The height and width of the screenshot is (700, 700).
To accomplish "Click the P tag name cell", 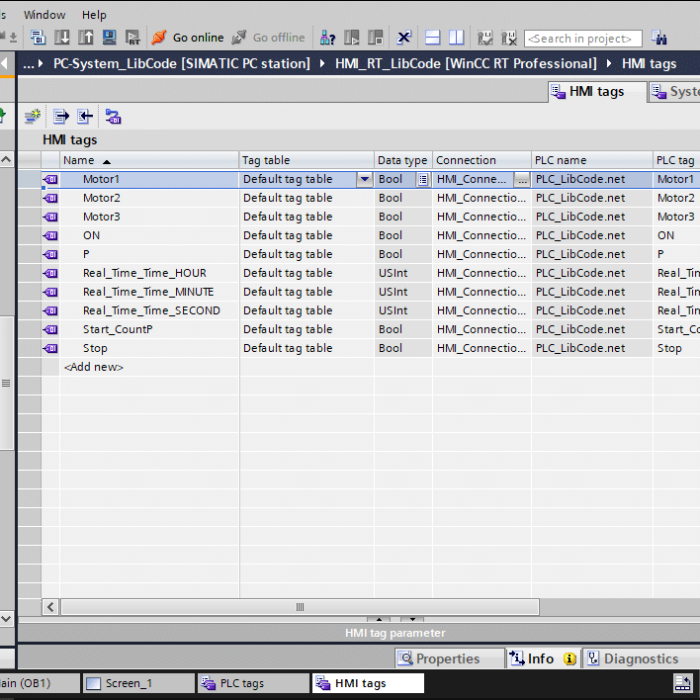I will (x=149, y=254).
